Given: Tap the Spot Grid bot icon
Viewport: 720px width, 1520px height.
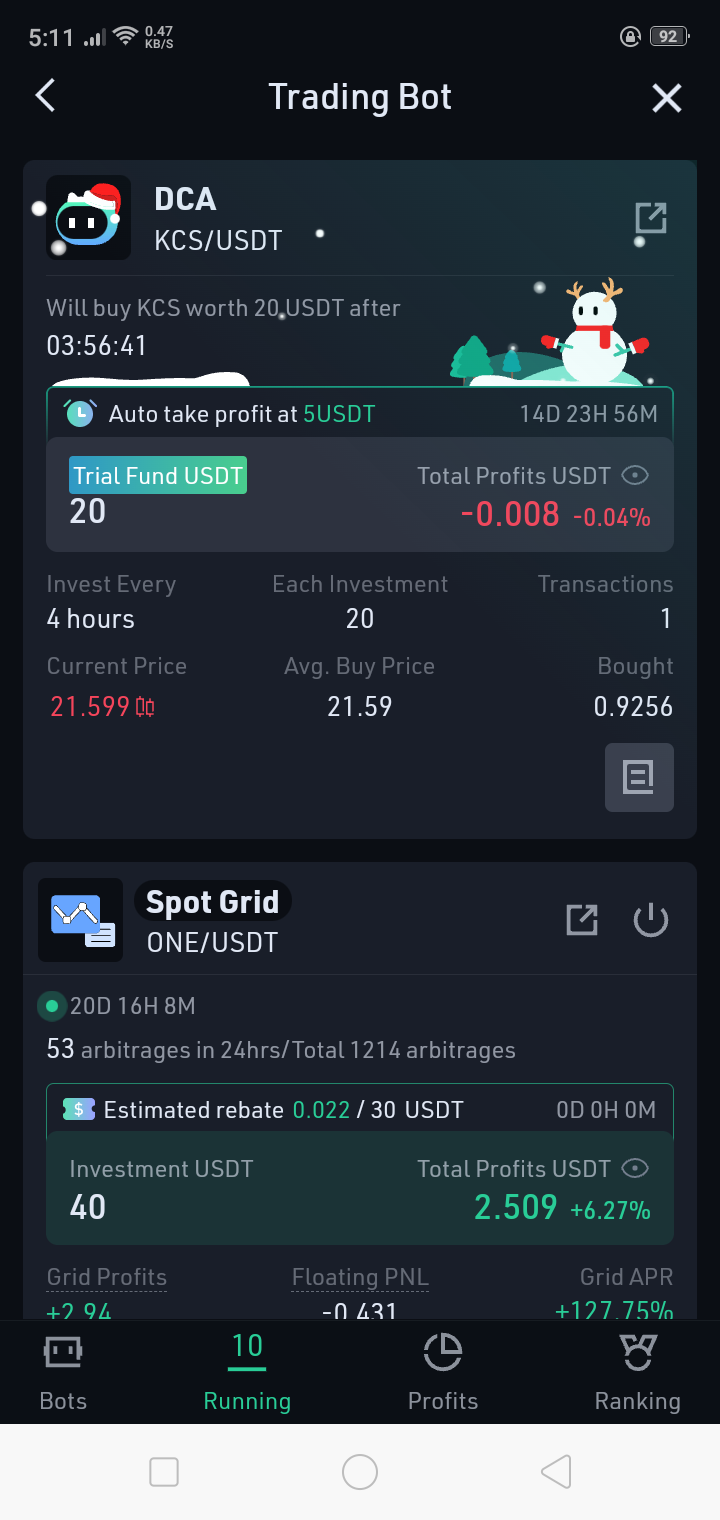Looking at the screenshot, I should point(81,920).
